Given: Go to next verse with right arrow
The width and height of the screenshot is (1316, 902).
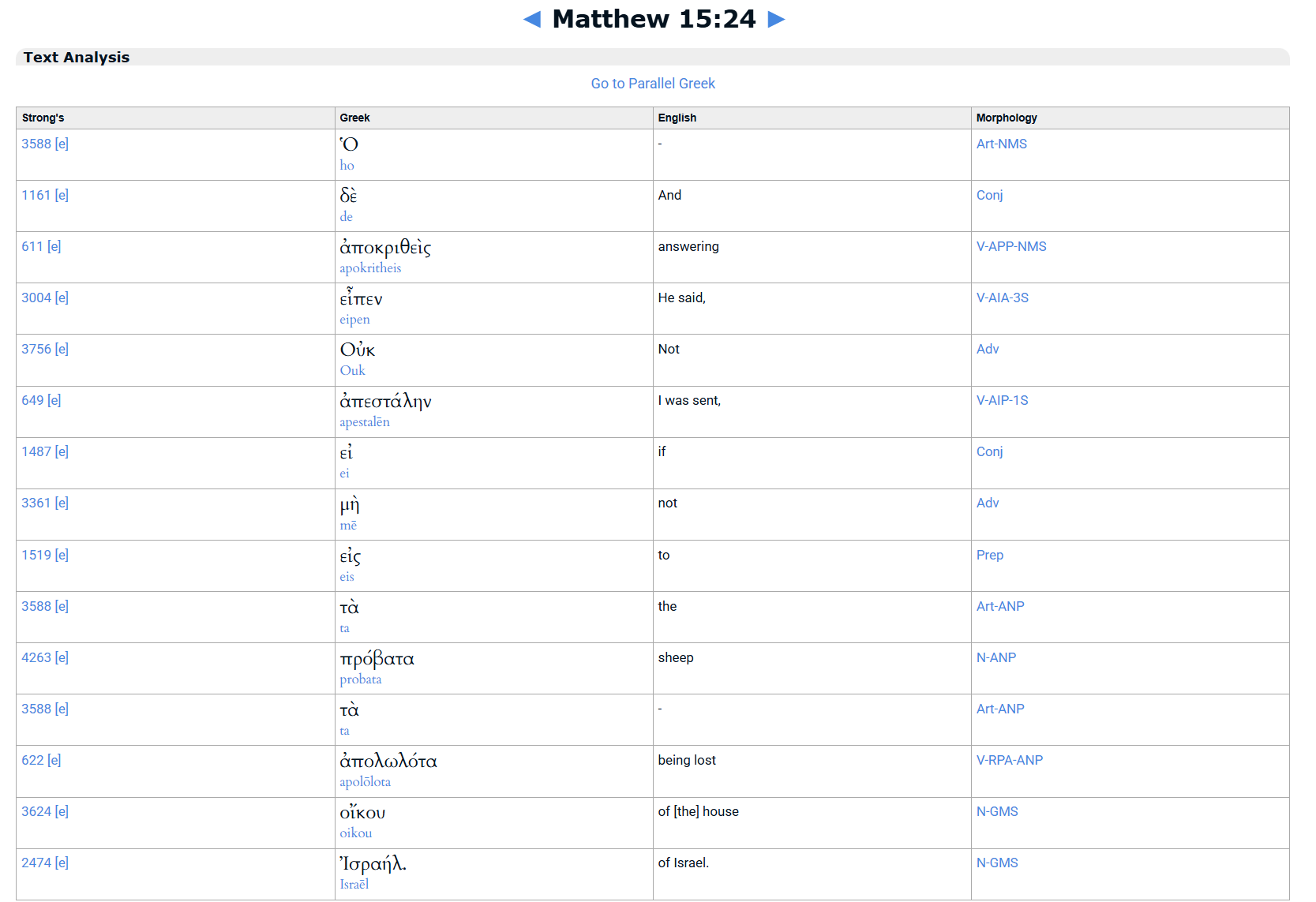Looking at the screenshot, I should click(777, 19).
